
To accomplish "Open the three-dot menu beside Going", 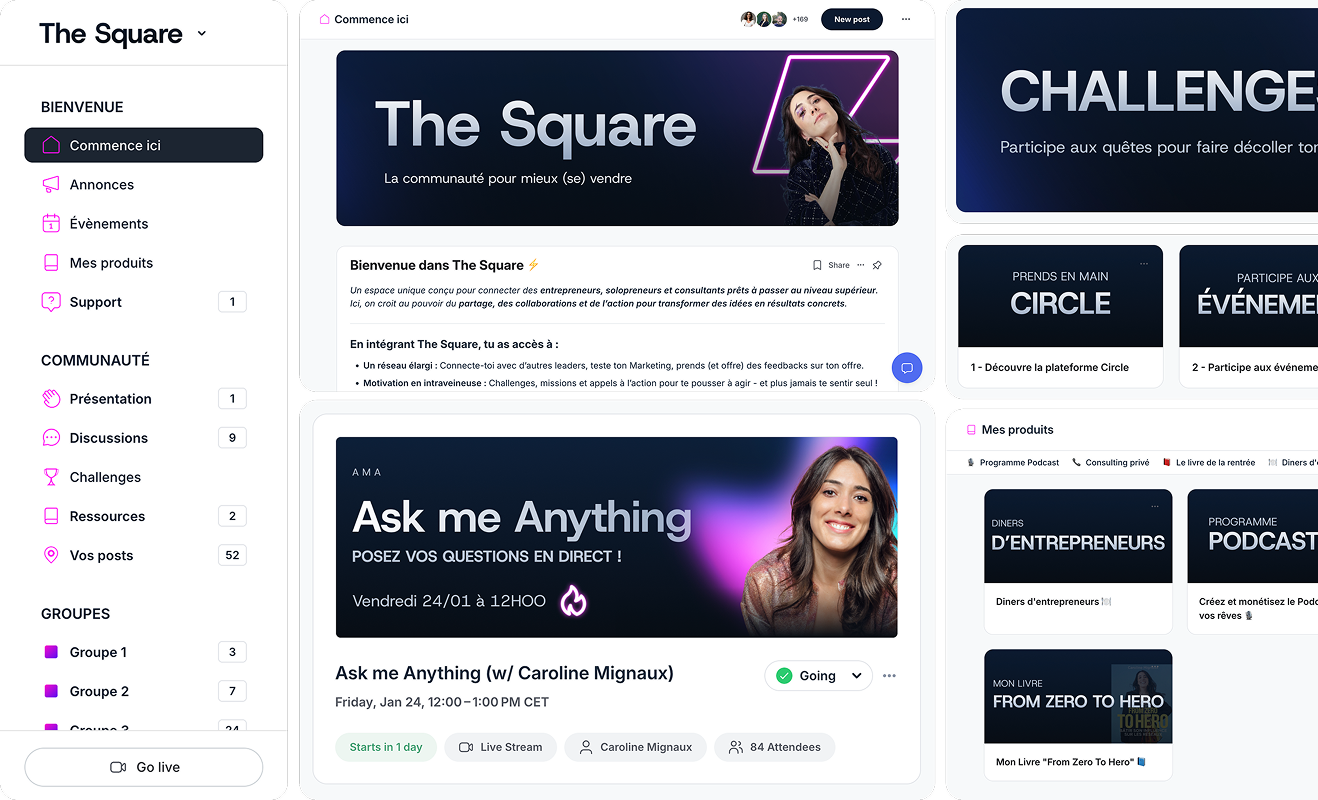I will pos(889,676).
